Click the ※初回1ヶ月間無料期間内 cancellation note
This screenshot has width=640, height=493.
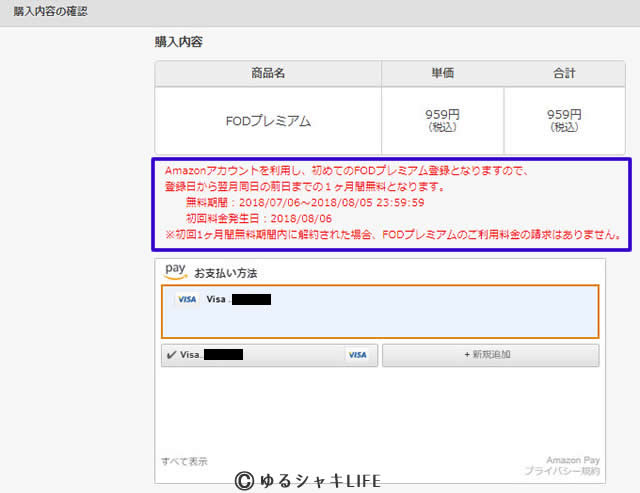[x=393, y=235]
